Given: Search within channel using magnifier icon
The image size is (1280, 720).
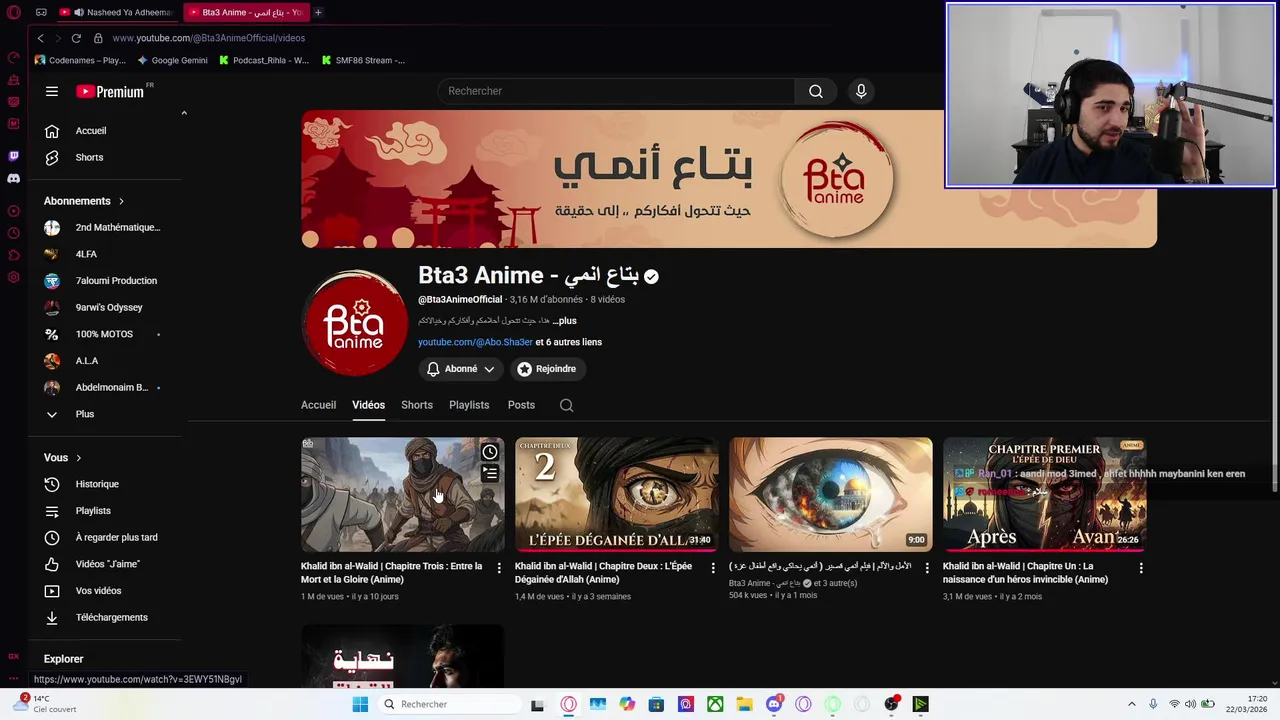Looking at the screenshot, I should [566, 405].
